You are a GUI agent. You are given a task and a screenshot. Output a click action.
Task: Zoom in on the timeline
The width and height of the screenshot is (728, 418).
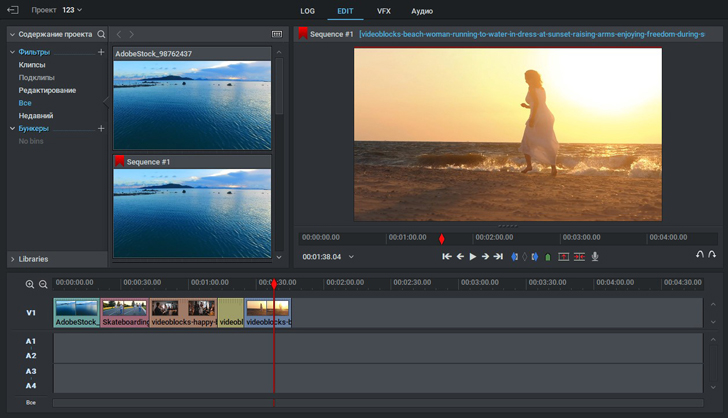(30, 284)
